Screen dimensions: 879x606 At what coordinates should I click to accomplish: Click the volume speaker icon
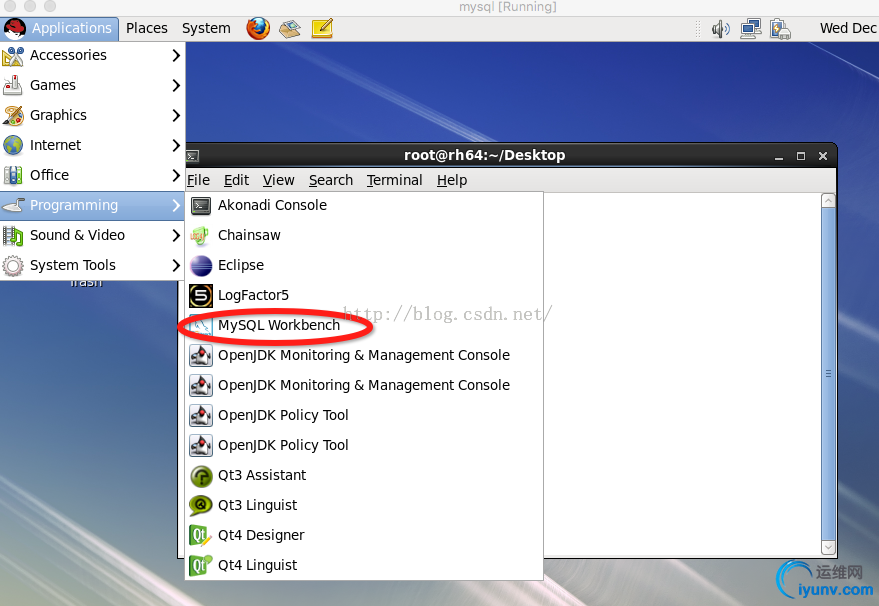point(720,29)
